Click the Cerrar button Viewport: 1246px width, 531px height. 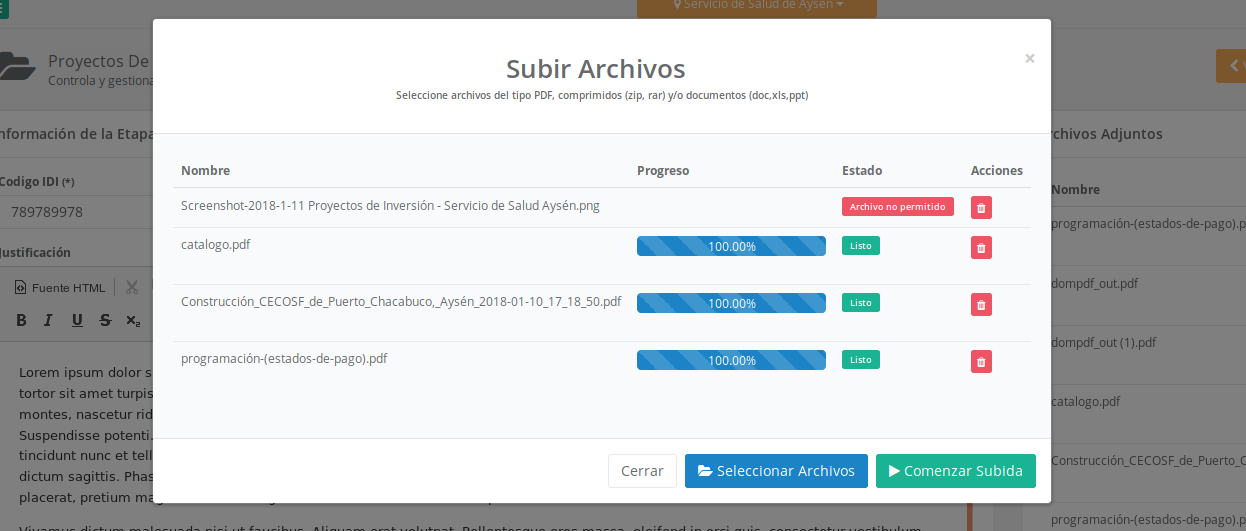click(x=642, y=471)
